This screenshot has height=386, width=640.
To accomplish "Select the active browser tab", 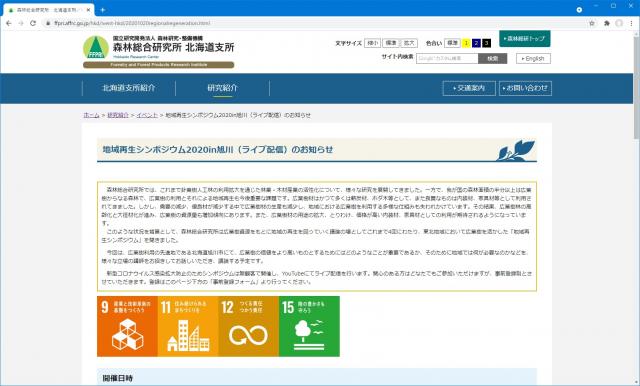I will pyautogui.click(x=49, y=10).
